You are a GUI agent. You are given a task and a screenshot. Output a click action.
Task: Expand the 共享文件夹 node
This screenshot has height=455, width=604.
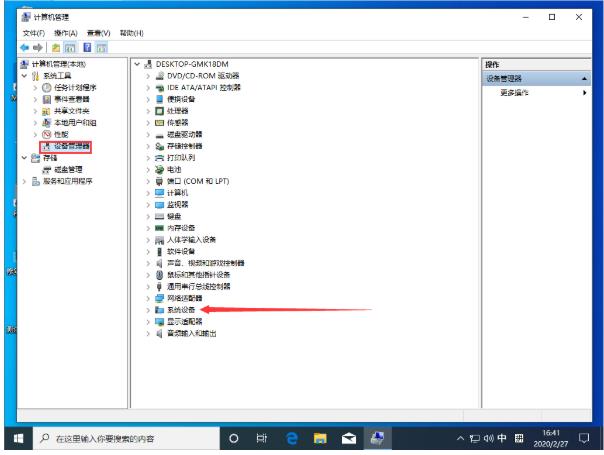pyautogui.click(x=35, y=111)
